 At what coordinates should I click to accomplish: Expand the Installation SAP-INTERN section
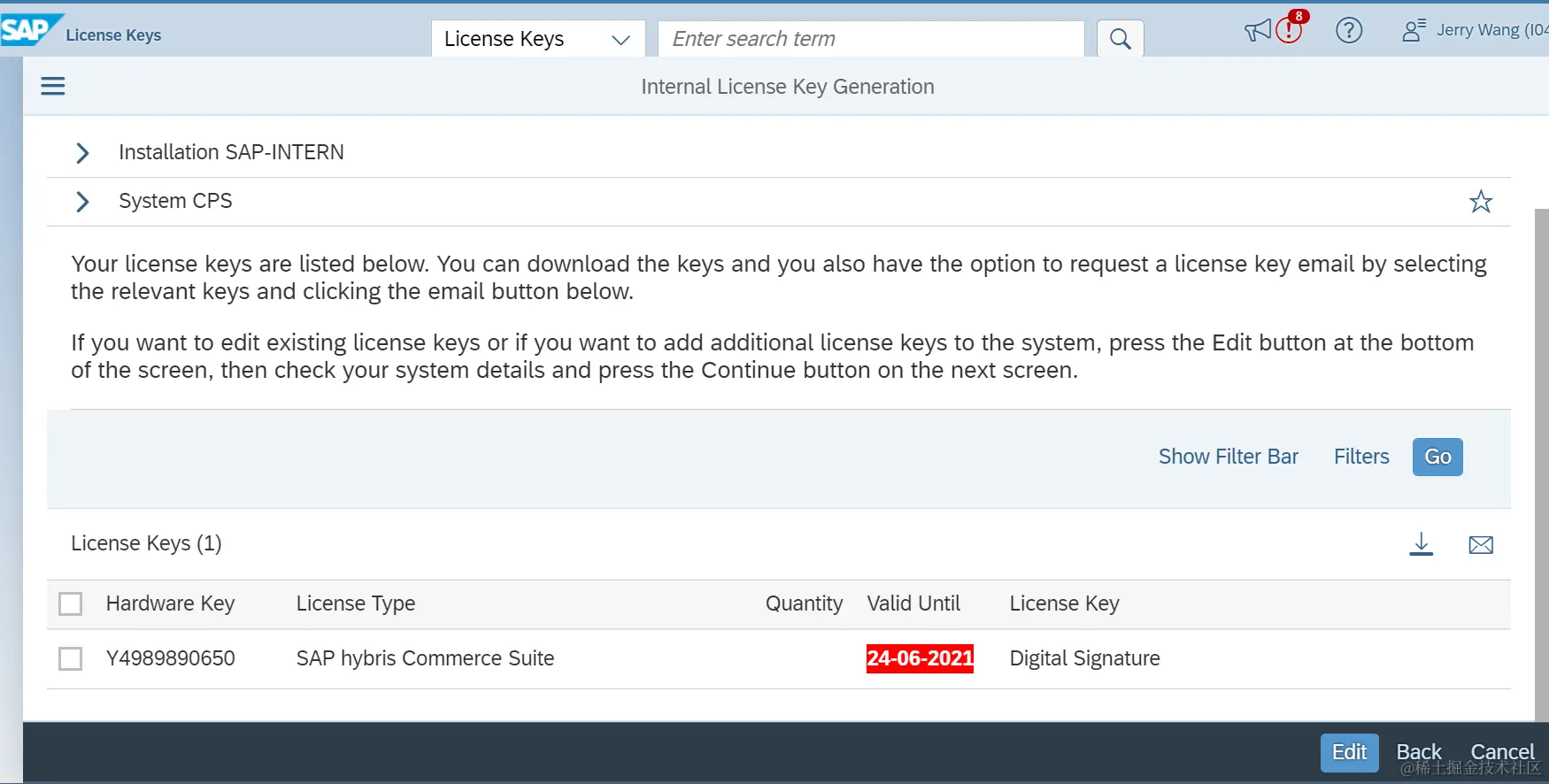pos(82,153)
